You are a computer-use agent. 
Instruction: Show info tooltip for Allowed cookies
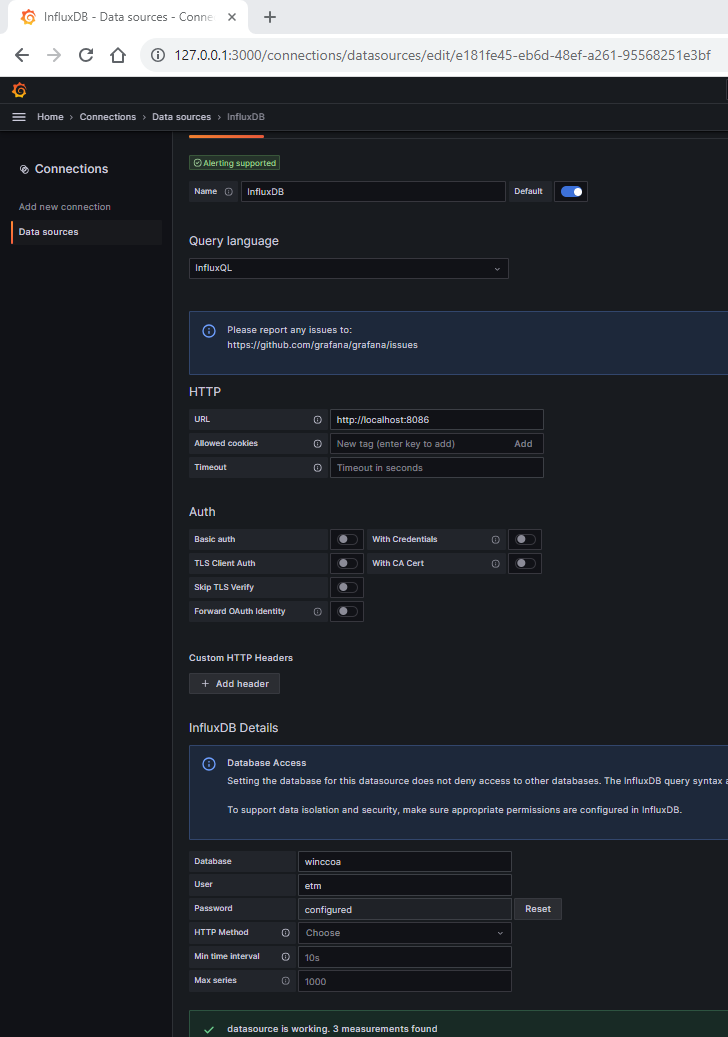pyautogui.click(x=317, y=444)
